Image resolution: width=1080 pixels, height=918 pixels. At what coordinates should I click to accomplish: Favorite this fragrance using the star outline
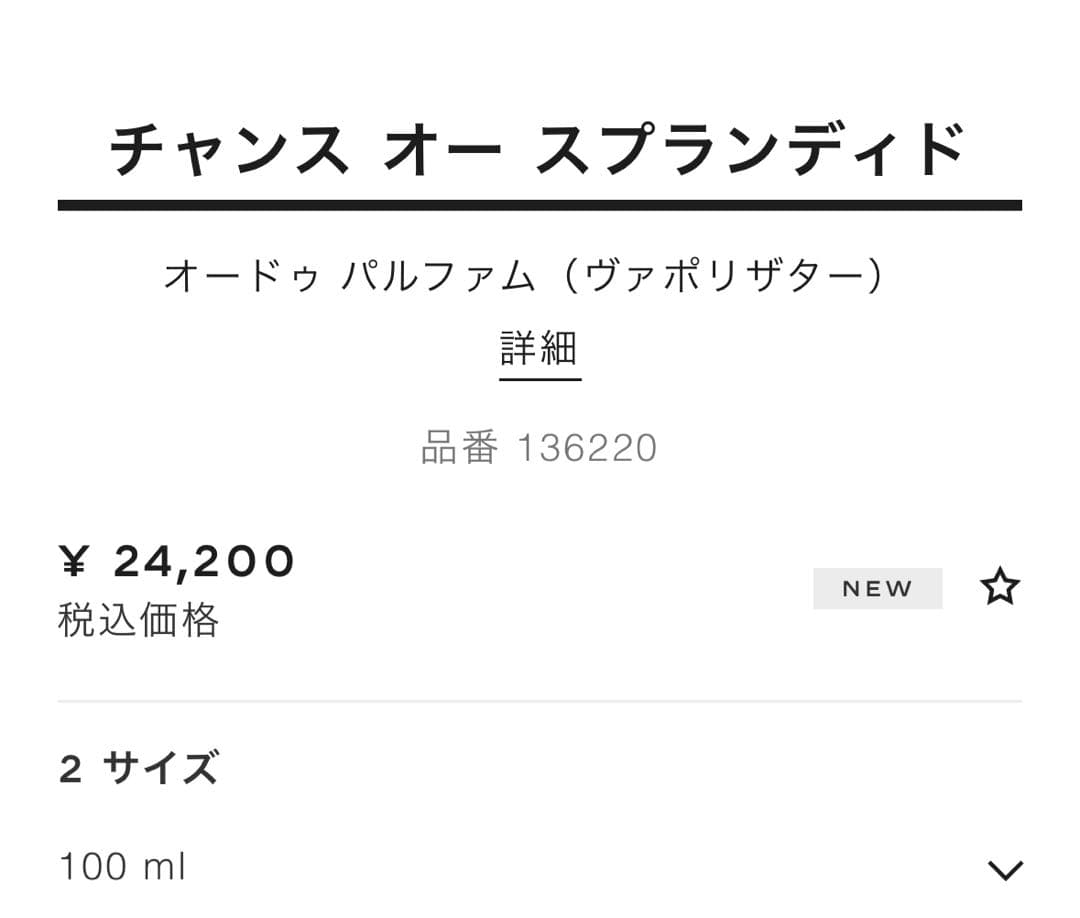pos(1000,588)
